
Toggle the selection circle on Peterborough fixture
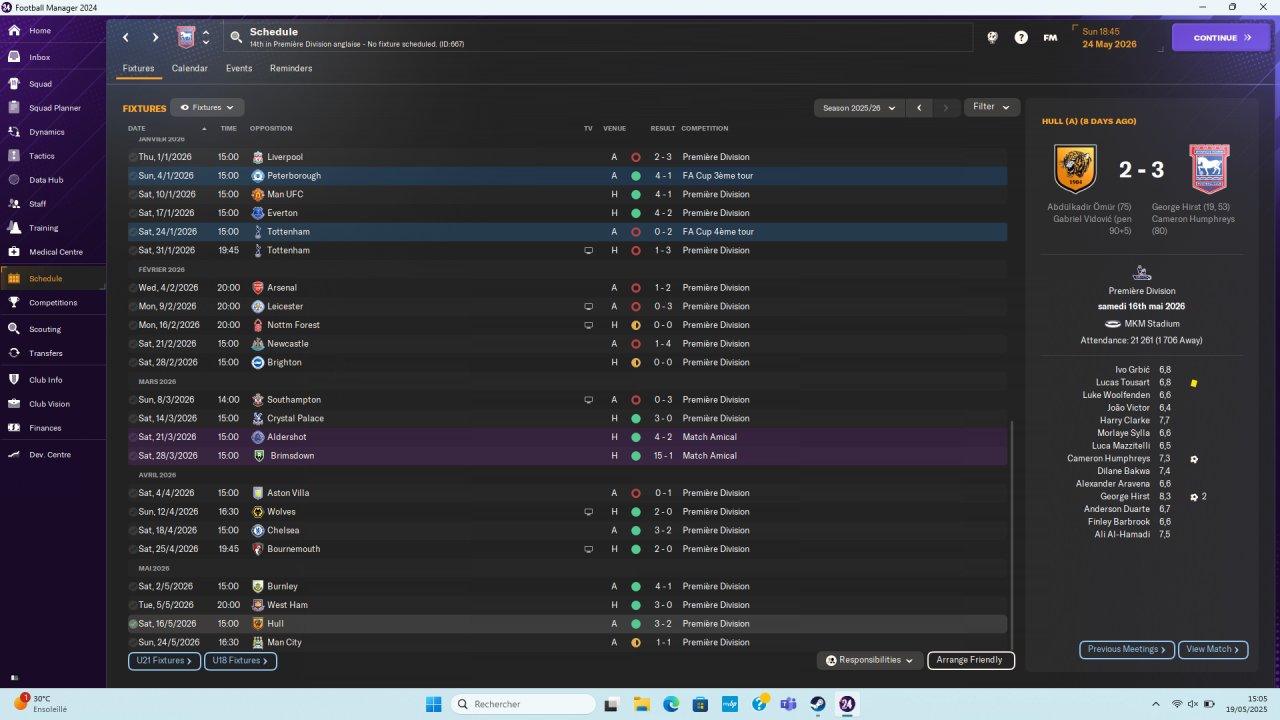click(x=133, y=176)
